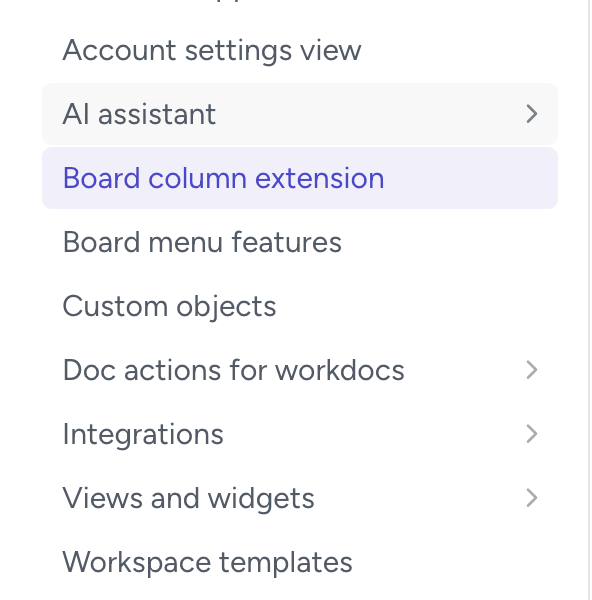592x600 pixels.
Task: Click the gray hovered AI assistant row background
Action: [x=300, y=114]
